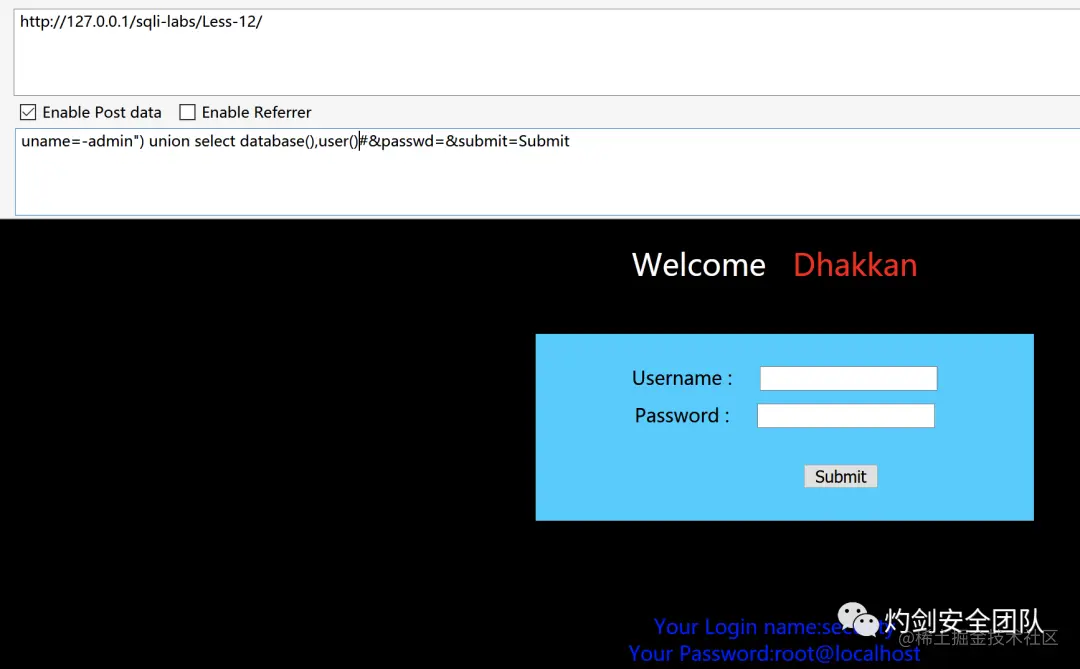Focus the Password input field
Screen dimensions: 1080x669
tap(846, 415)
